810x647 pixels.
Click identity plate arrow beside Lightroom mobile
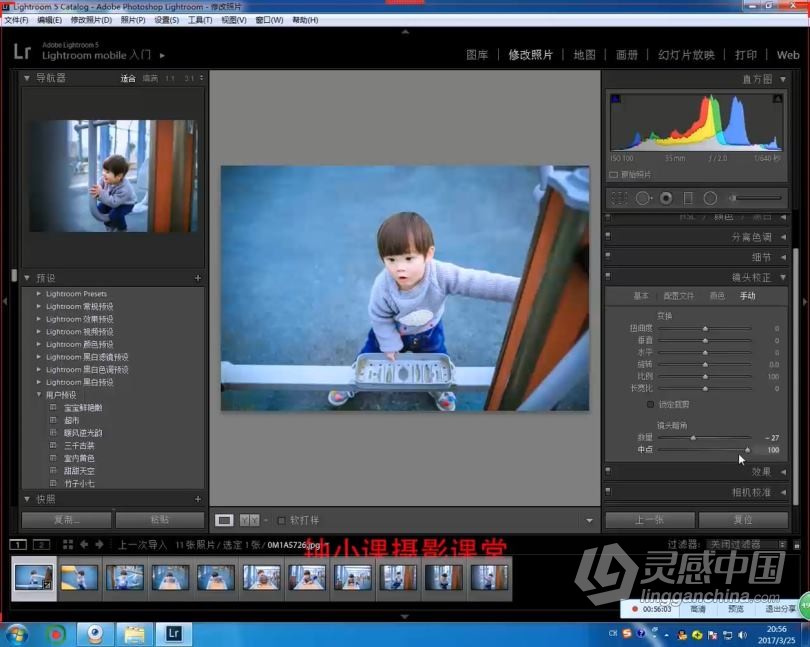162,55
